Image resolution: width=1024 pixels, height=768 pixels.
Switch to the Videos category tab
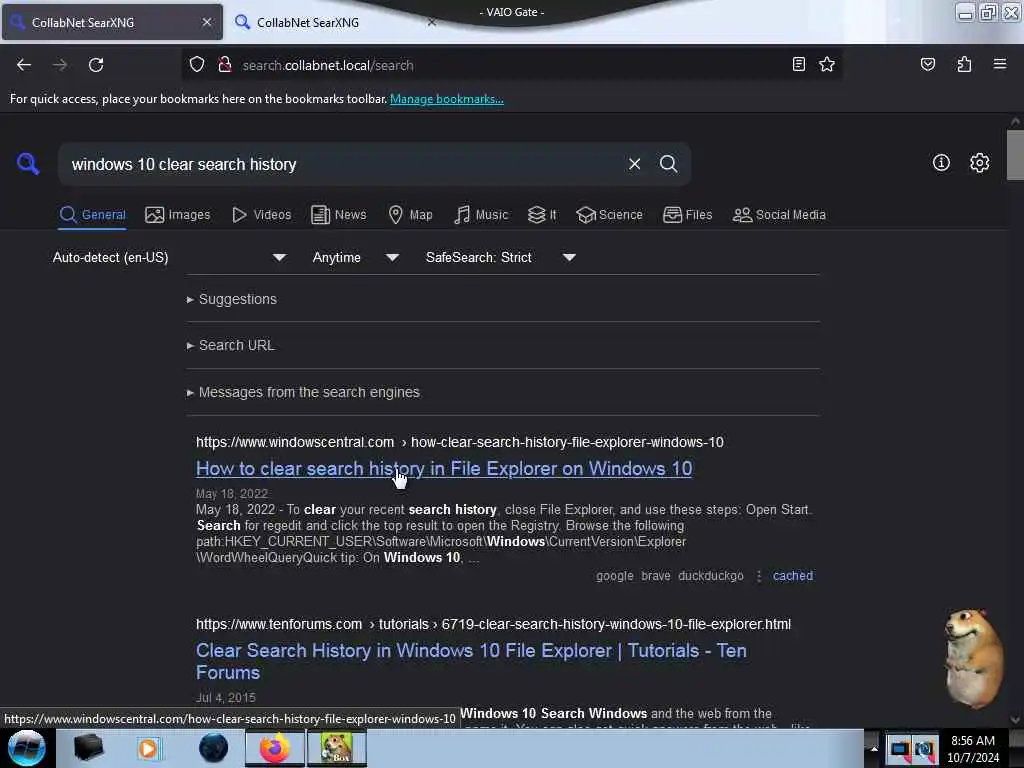coord(262,215)
